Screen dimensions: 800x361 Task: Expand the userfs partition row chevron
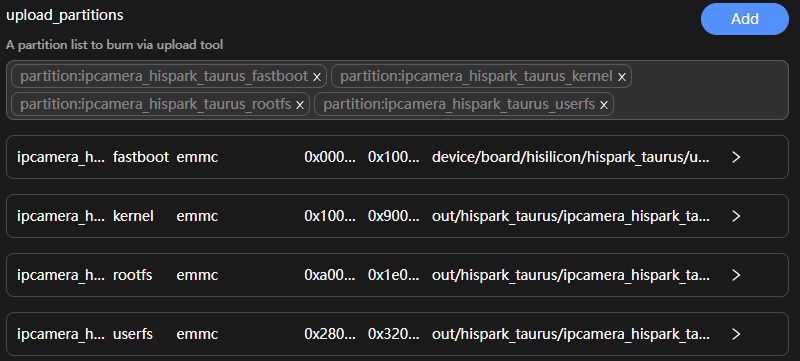click(736, 334)
